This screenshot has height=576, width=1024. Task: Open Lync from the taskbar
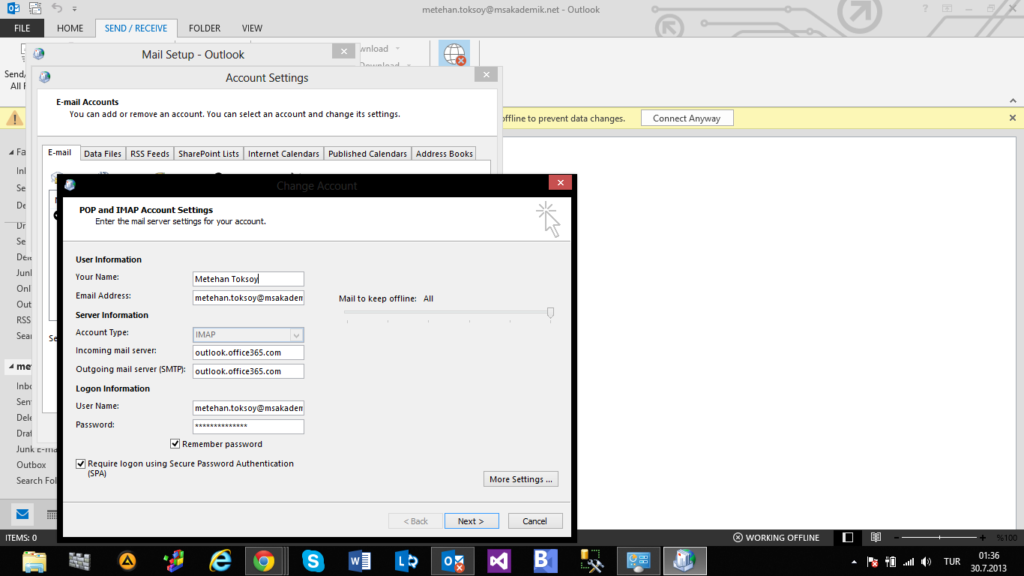click(x=406, y=561)
